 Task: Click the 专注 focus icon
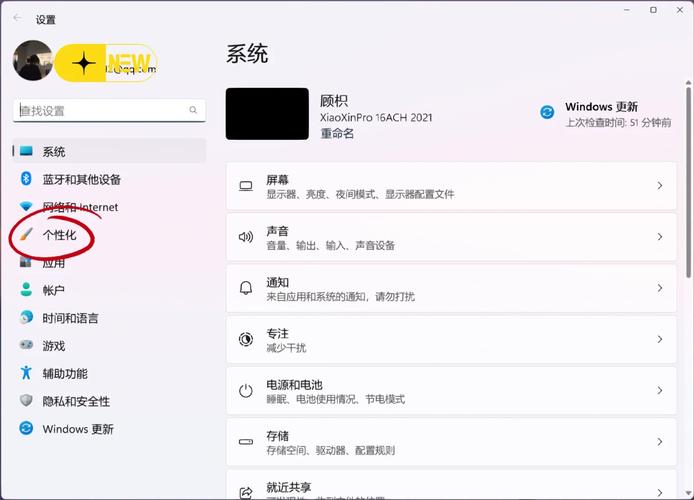pyautogui.click(x=246, y=339)
